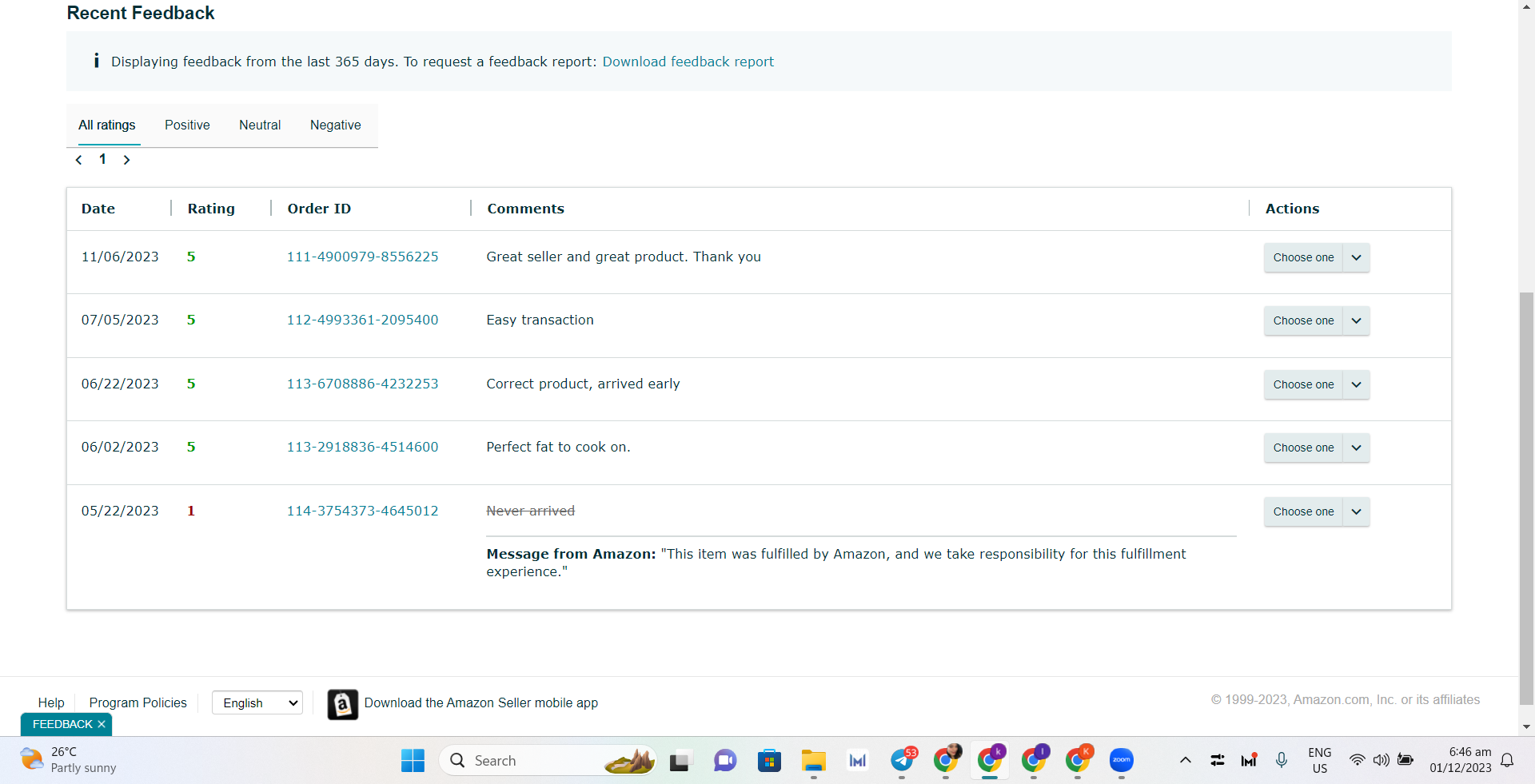Open order 113-6708886-4232253
The height and width of the screenshot is (784, 1535).
[x=362, y=384]
